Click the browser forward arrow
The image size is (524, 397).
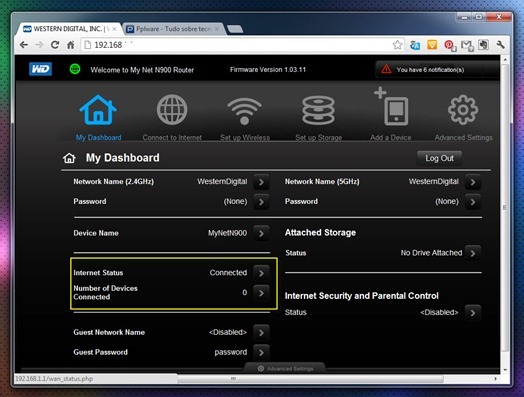pos(39,45)
